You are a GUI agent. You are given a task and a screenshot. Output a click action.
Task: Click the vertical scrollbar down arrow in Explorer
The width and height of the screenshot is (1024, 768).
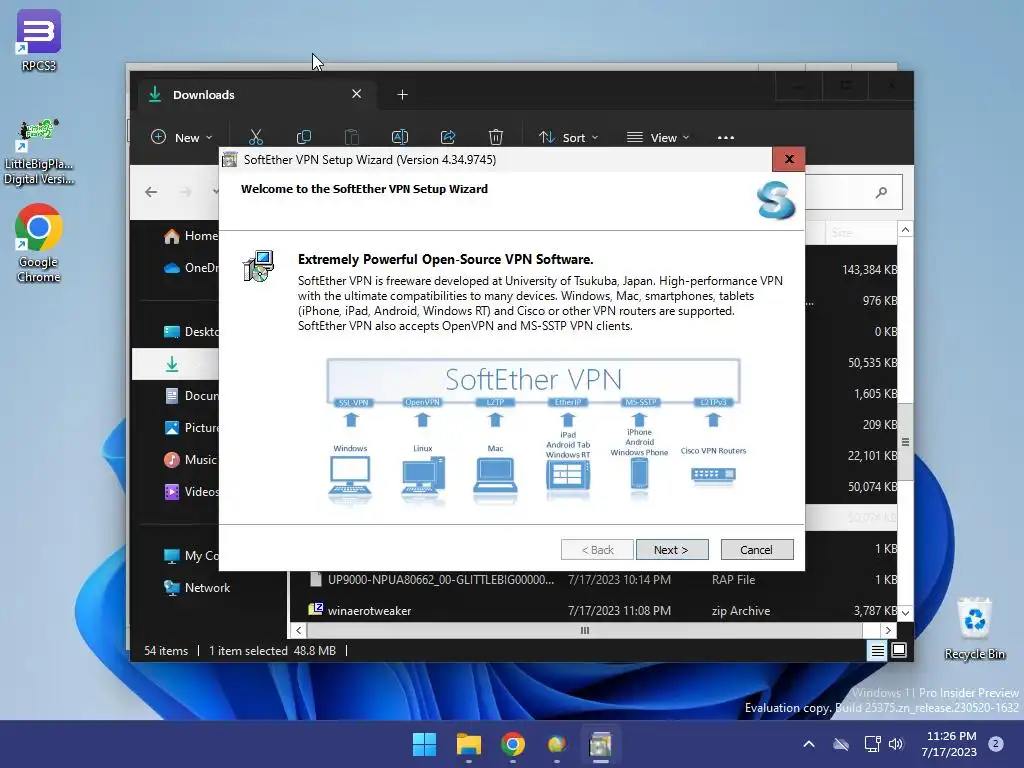tap(905, 613)
